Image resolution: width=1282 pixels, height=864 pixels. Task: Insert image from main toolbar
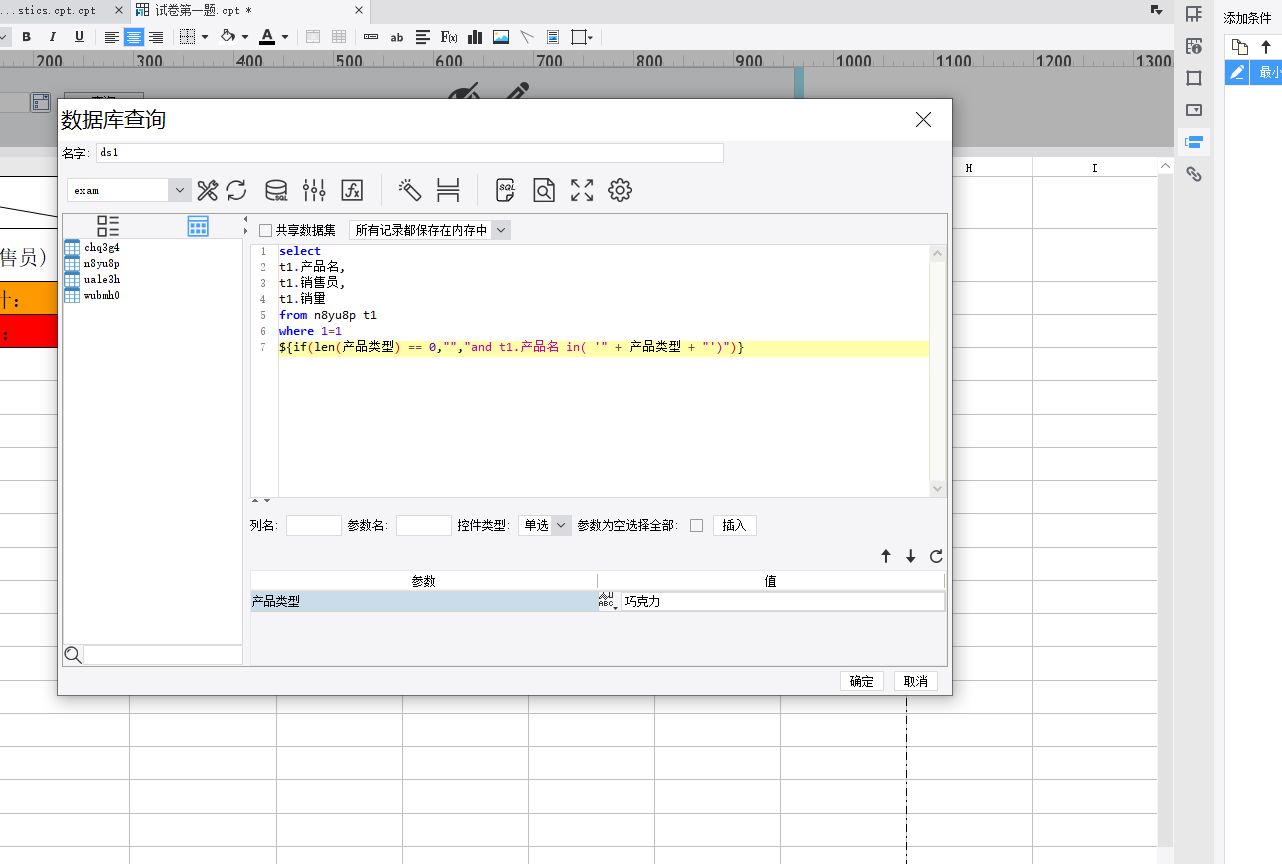501,37
